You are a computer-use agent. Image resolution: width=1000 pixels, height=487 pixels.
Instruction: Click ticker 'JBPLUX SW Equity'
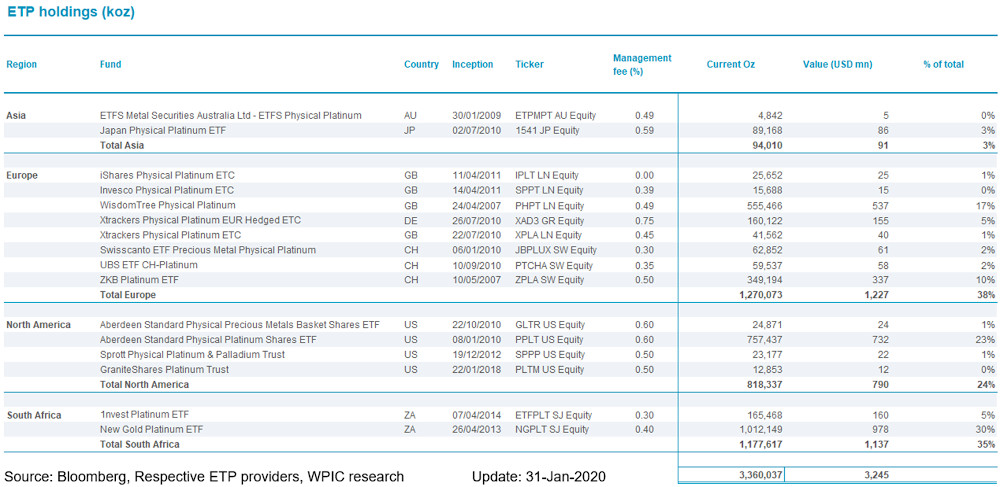(x=554, y=250)
